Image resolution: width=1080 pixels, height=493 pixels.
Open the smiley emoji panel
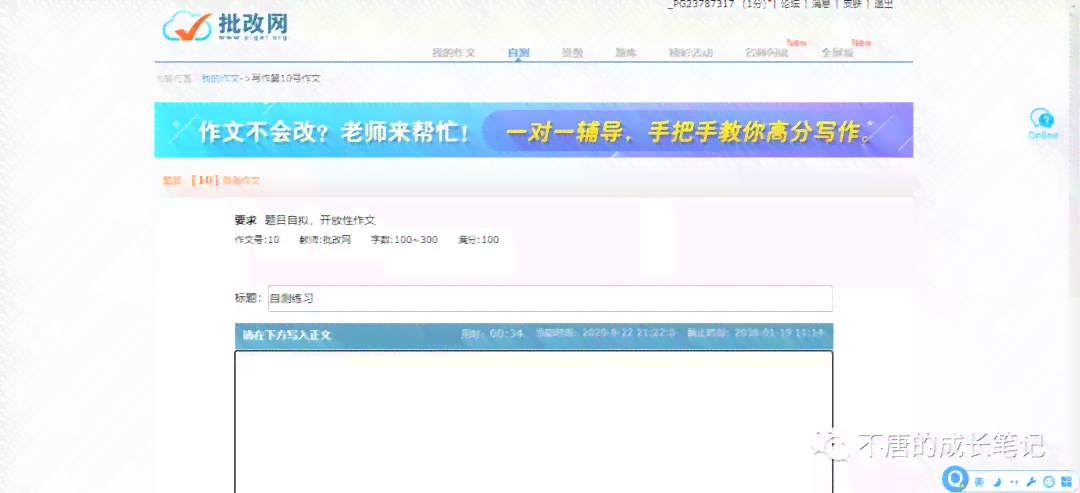click(1049, 481)
